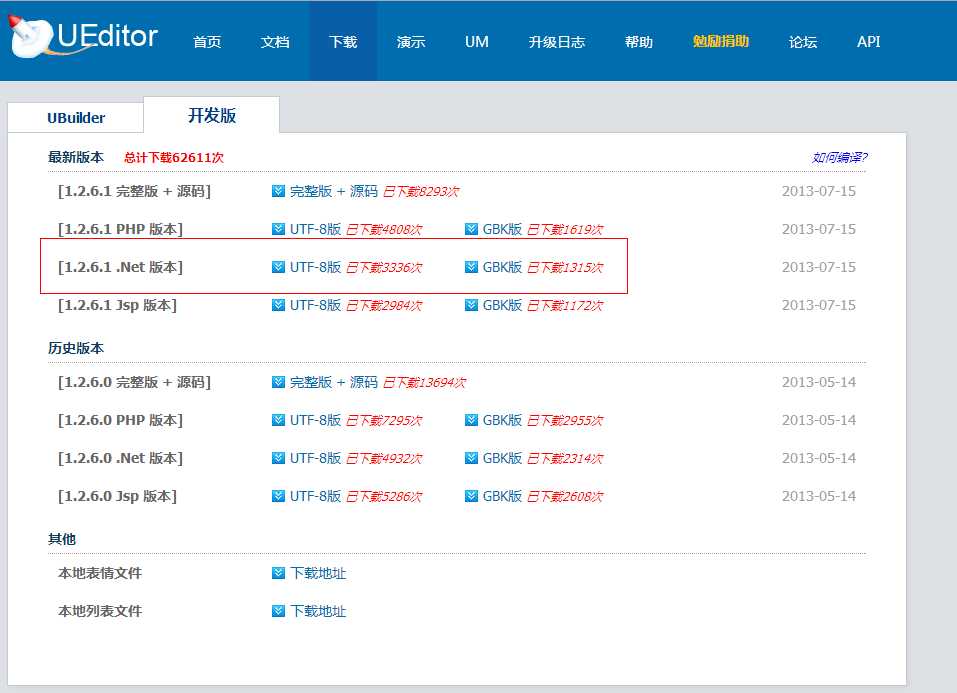Click download icon for 1.2.6.0 Jsp UTF-8版
957x693 pixels.
[x=278, y=496]
